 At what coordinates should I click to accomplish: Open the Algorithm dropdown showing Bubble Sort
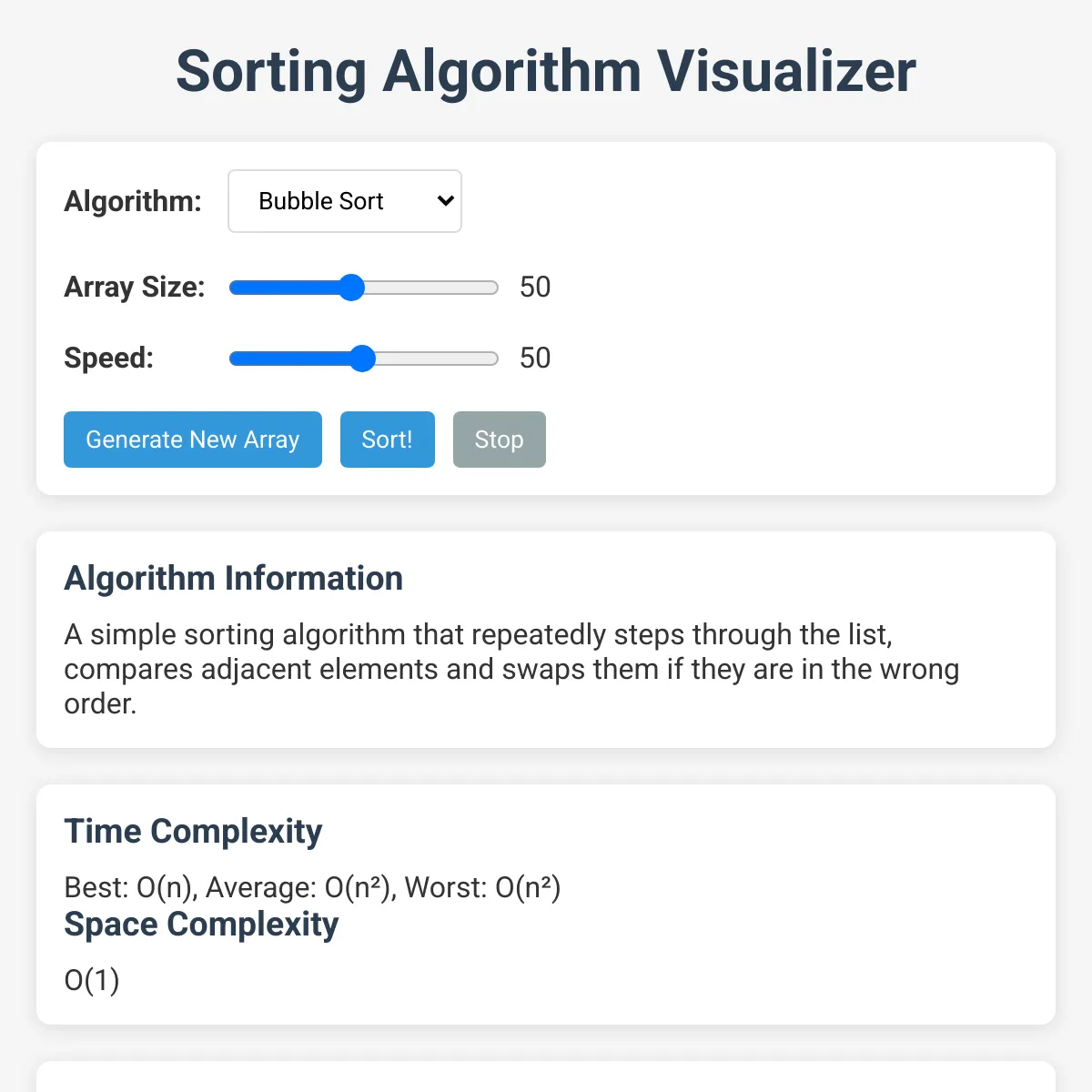pyautogui.click(x=345, y=201)
